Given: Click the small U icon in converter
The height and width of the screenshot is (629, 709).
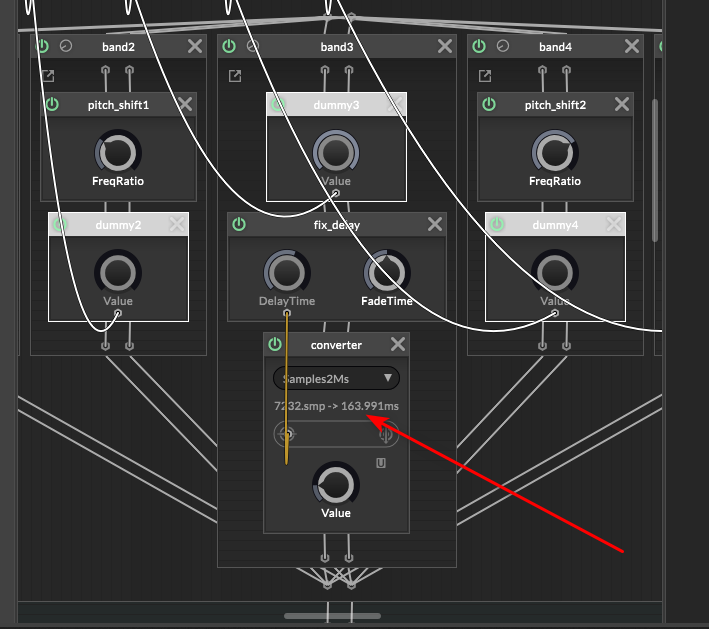Looking at the screenshot, I should pos(381,463).
